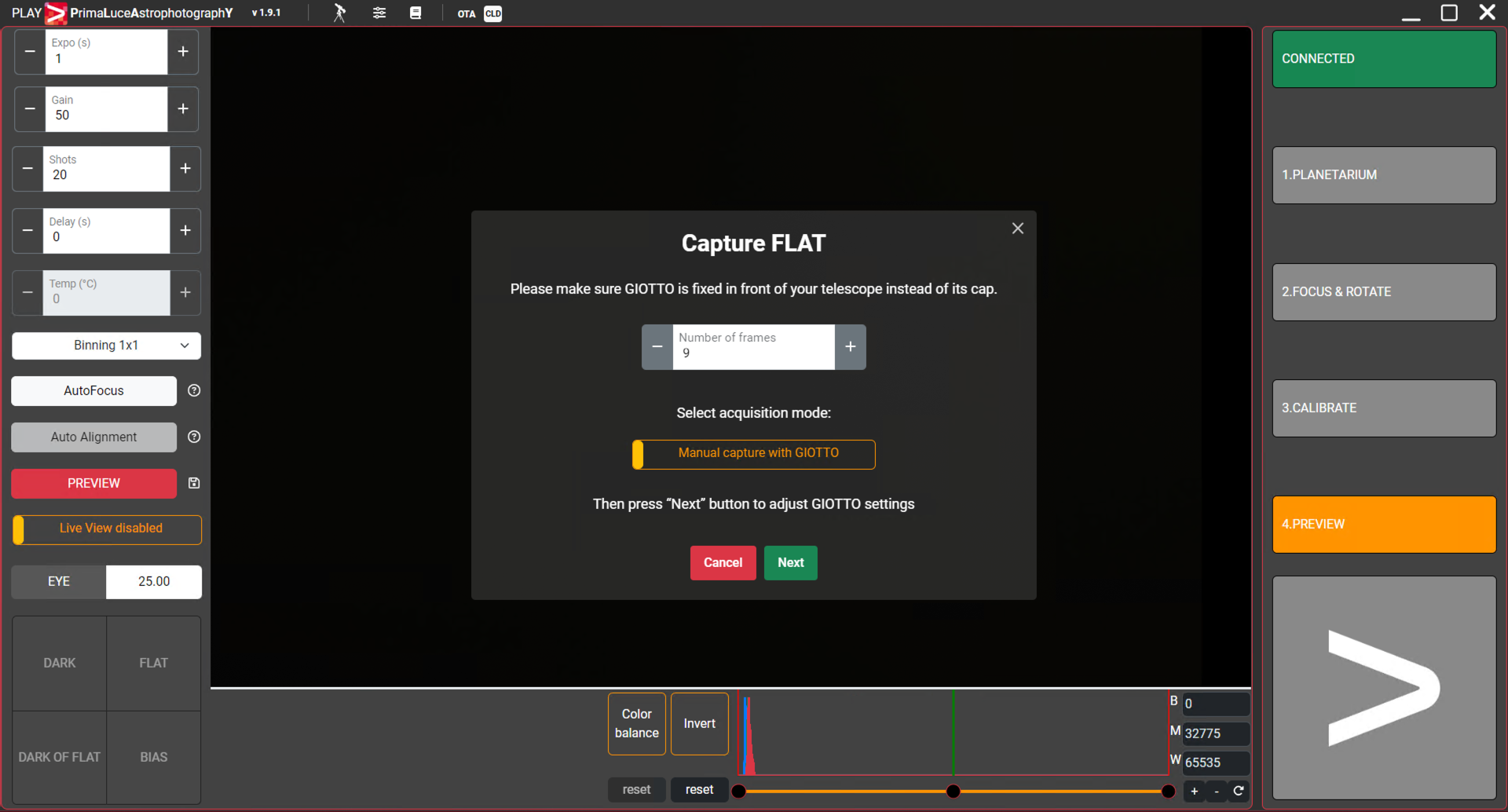Decrease exposure time with minus button

click(x=30, y=52)
